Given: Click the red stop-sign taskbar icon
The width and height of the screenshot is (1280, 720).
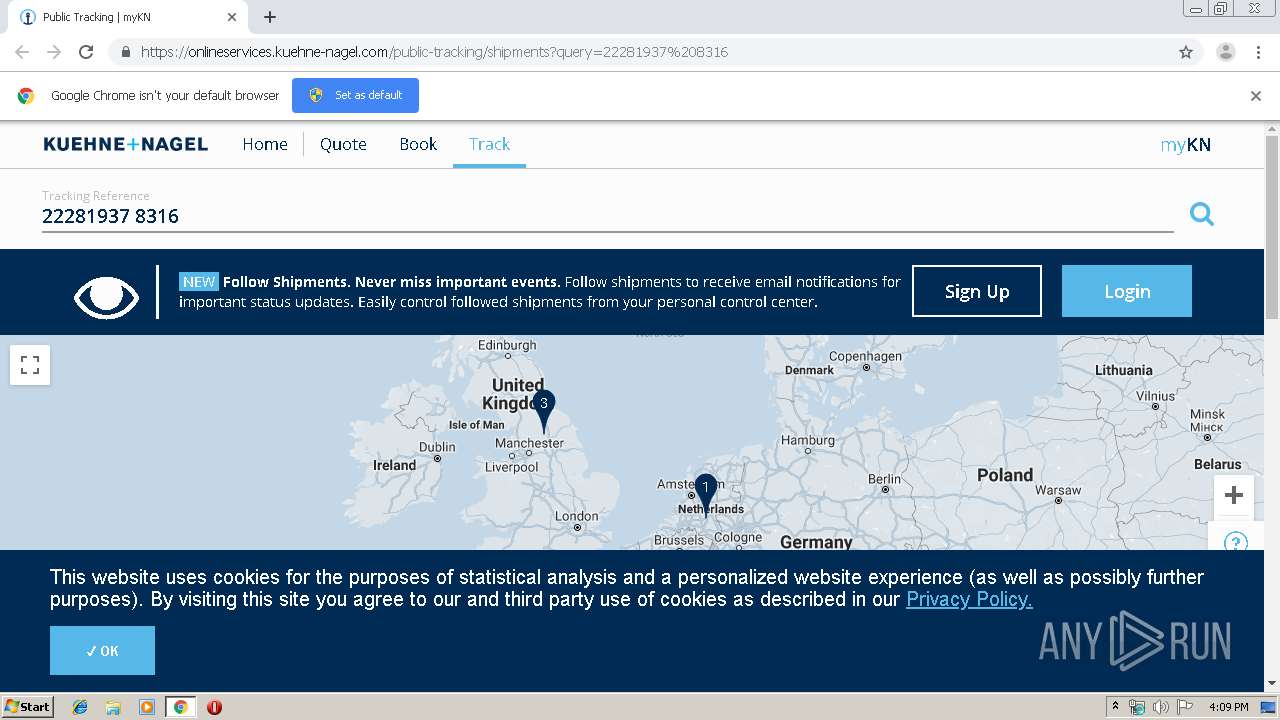Looking at the screenshot, I should [214, 706].
